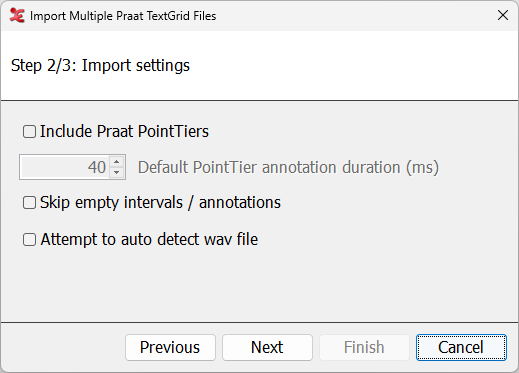Viewport: 519px width, 373px height.
Task: Click the ELAN application icon in title bar
Action: (x=17, y=16)
